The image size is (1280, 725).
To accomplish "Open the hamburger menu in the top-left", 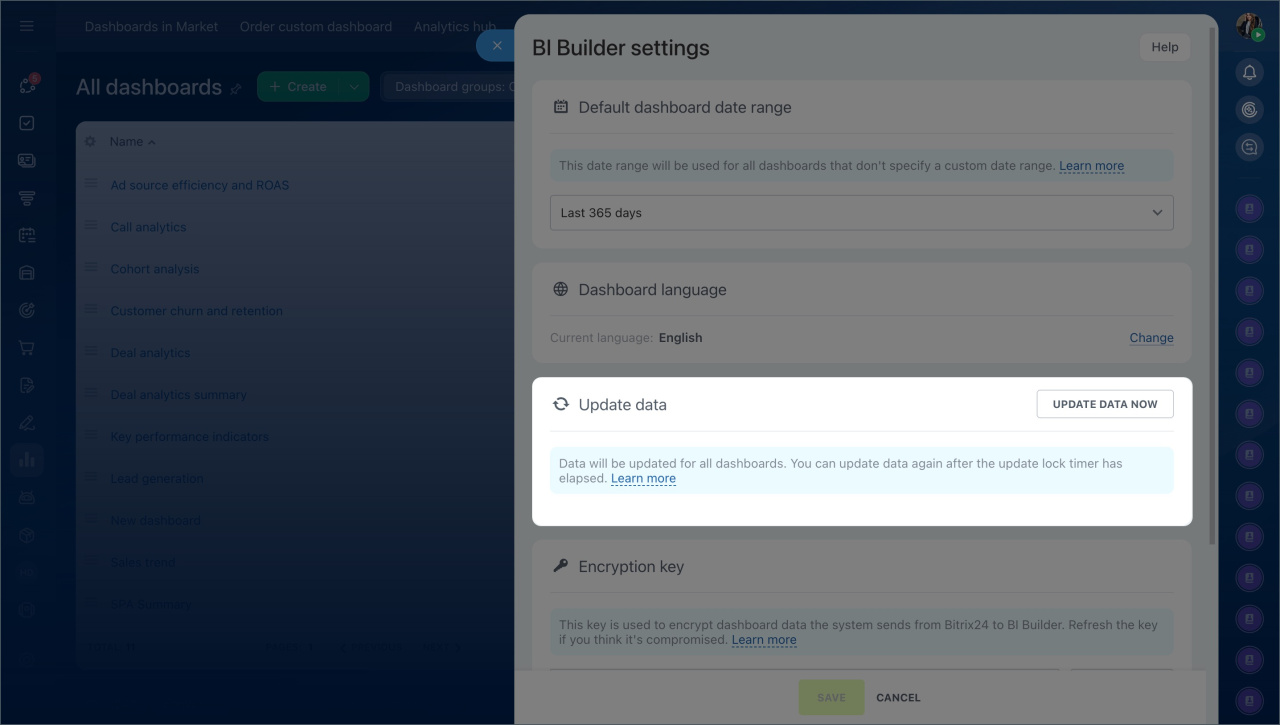I will click(x=27, y=26).
